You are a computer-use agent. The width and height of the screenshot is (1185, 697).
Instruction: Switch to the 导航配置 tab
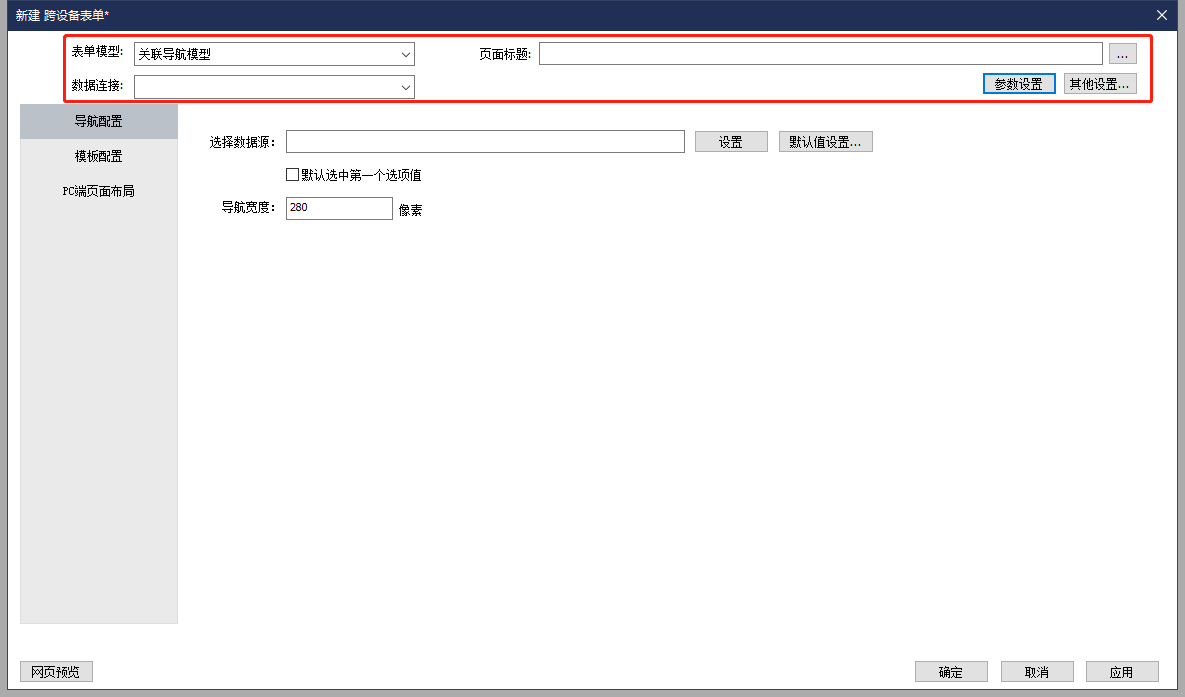point(98,122)
